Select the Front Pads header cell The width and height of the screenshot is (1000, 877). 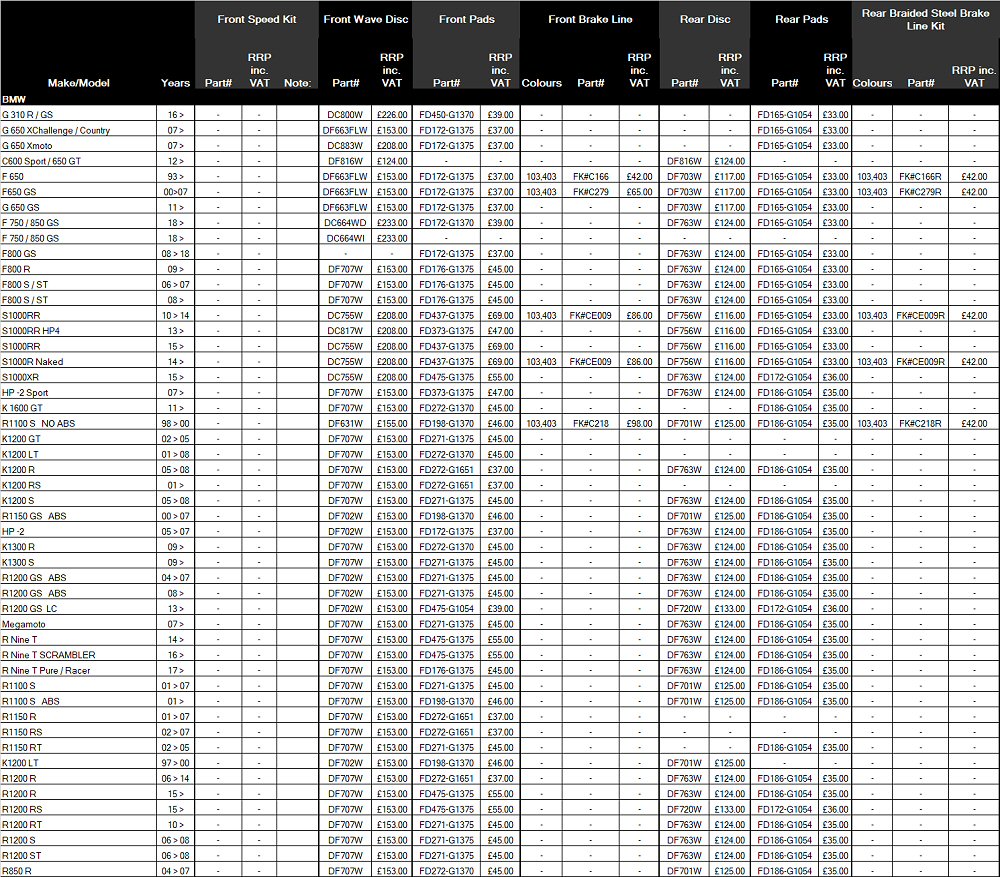466,19
